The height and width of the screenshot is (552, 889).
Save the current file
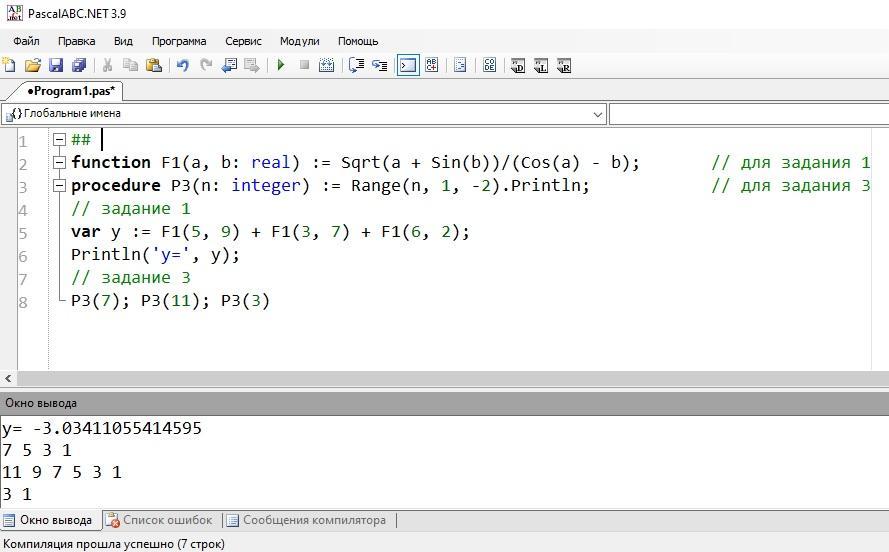click(x=56, y=65)
